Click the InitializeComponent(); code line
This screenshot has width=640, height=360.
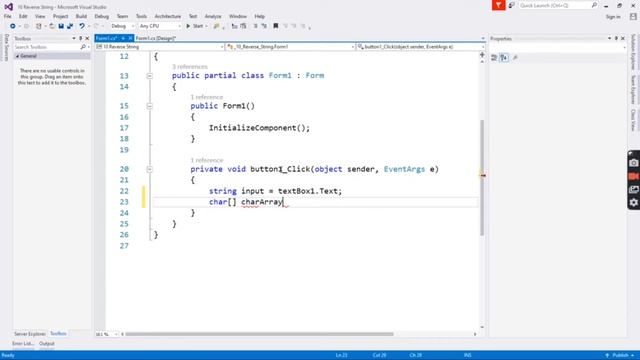pyautogui.click(x=259, y=128)
